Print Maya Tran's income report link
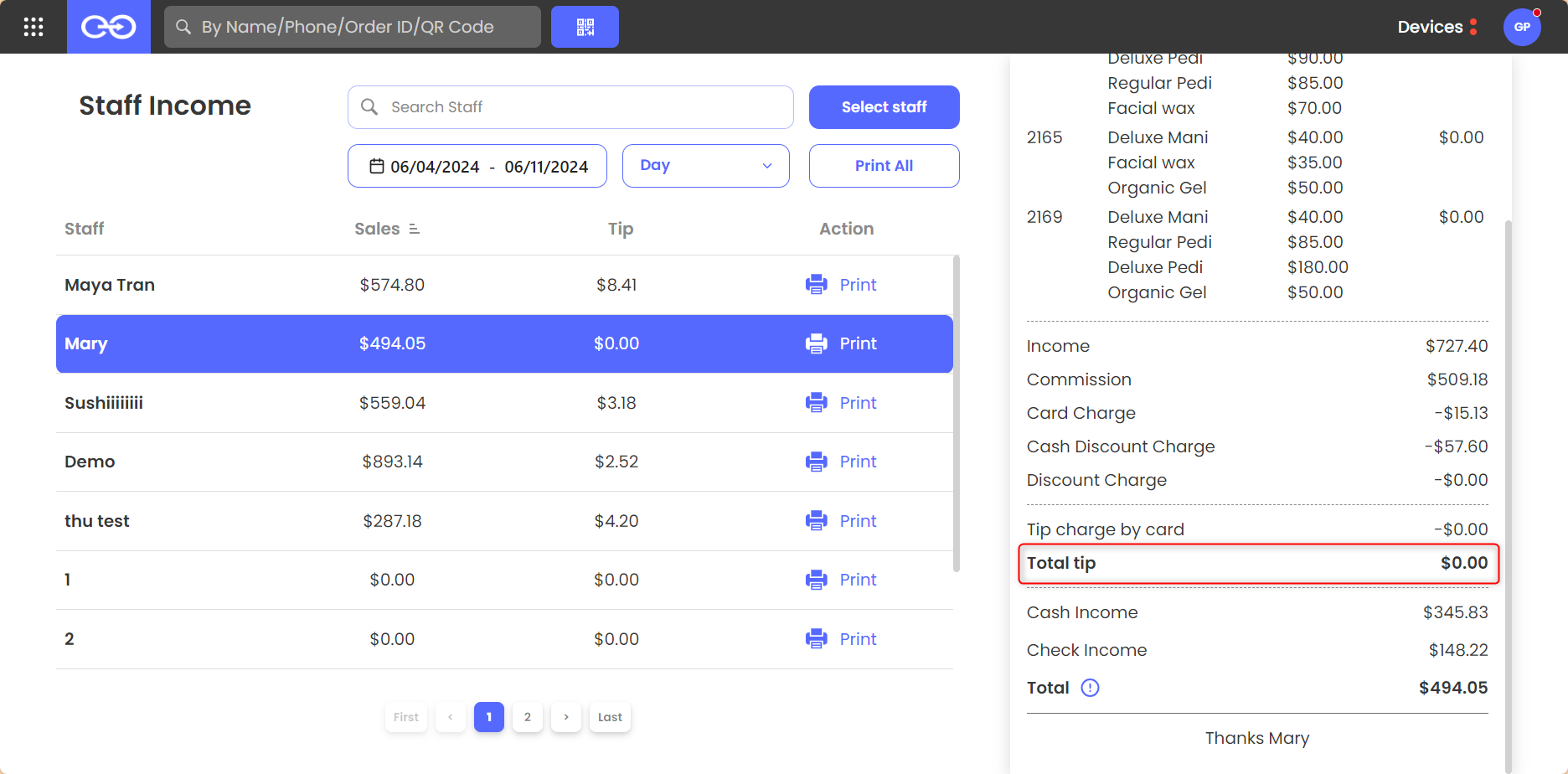1568x774 pixels. (x=858, y=285)
